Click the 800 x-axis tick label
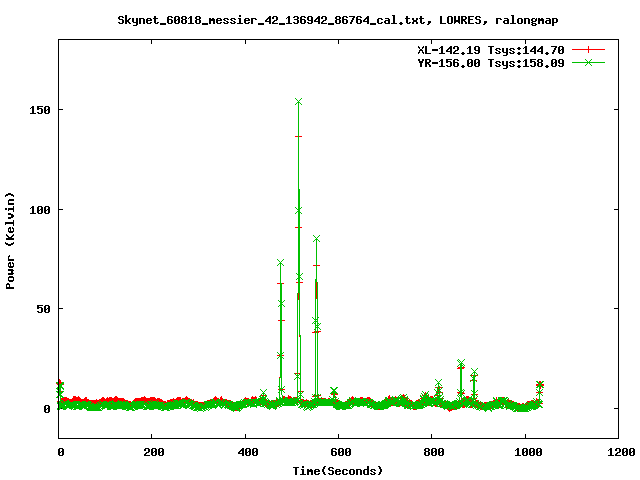640x480 pixels. click(434, 452)
